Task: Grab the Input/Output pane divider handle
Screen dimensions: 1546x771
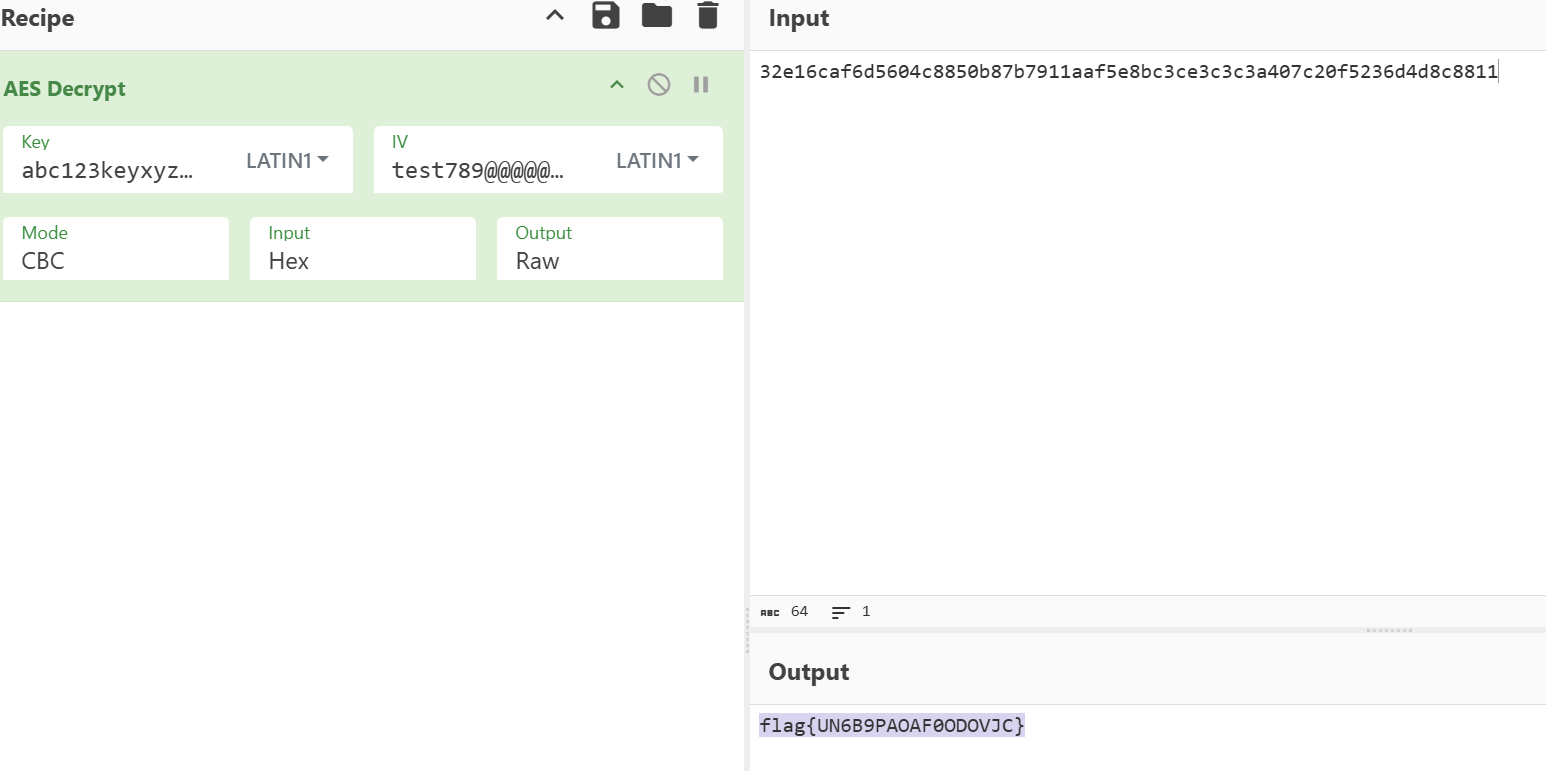Action: pos(1389,630)
